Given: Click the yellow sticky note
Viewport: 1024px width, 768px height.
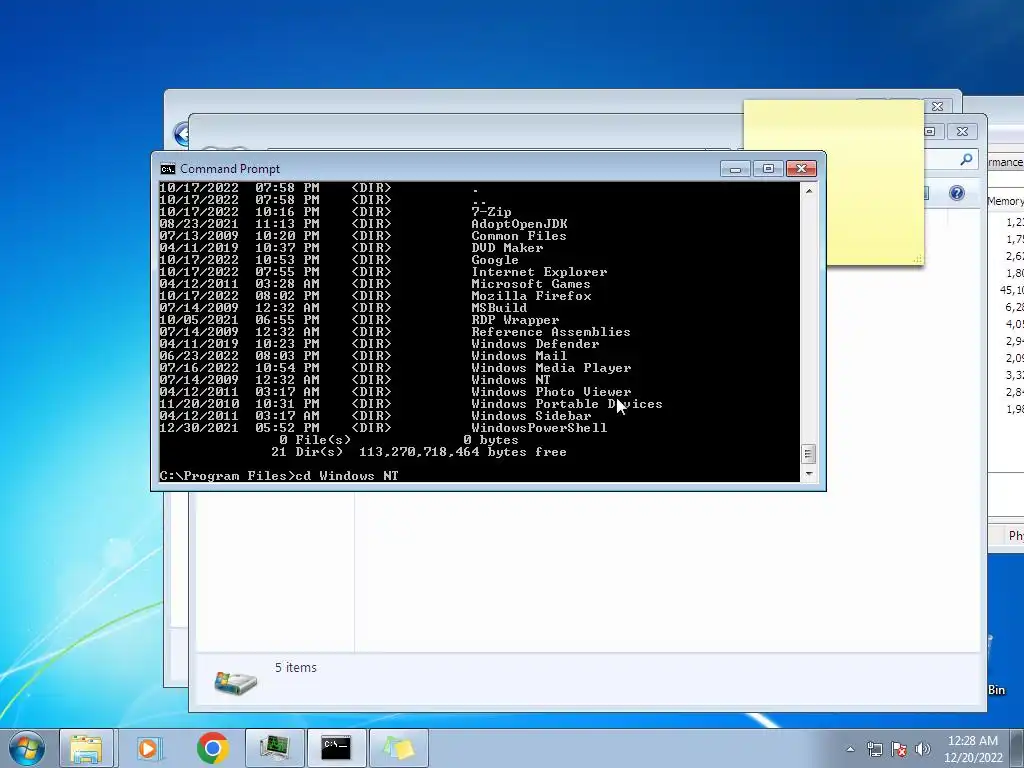Looking at the screenshot, I should pyautogui.click(x=875, y=183).
